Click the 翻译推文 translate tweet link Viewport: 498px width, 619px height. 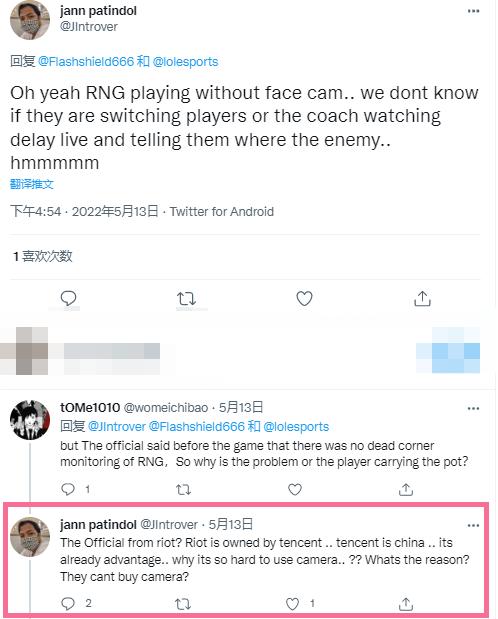click(x=32, y=184)
